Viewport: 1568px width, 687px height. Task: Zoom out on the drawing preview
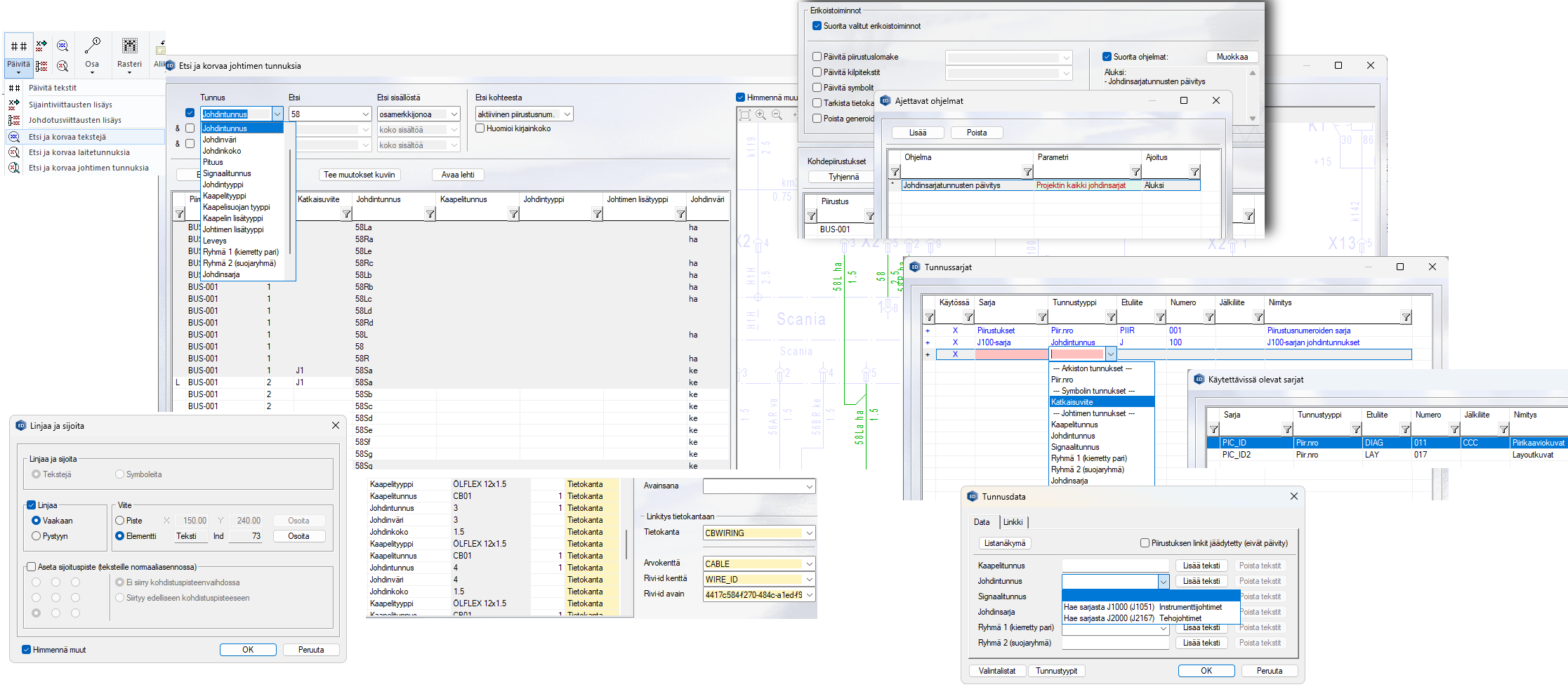click(x=777, y=114)
